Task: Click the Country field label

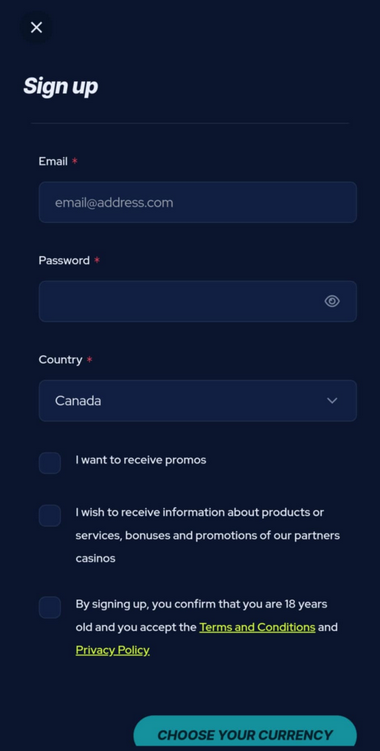Action: click(60, 360)
